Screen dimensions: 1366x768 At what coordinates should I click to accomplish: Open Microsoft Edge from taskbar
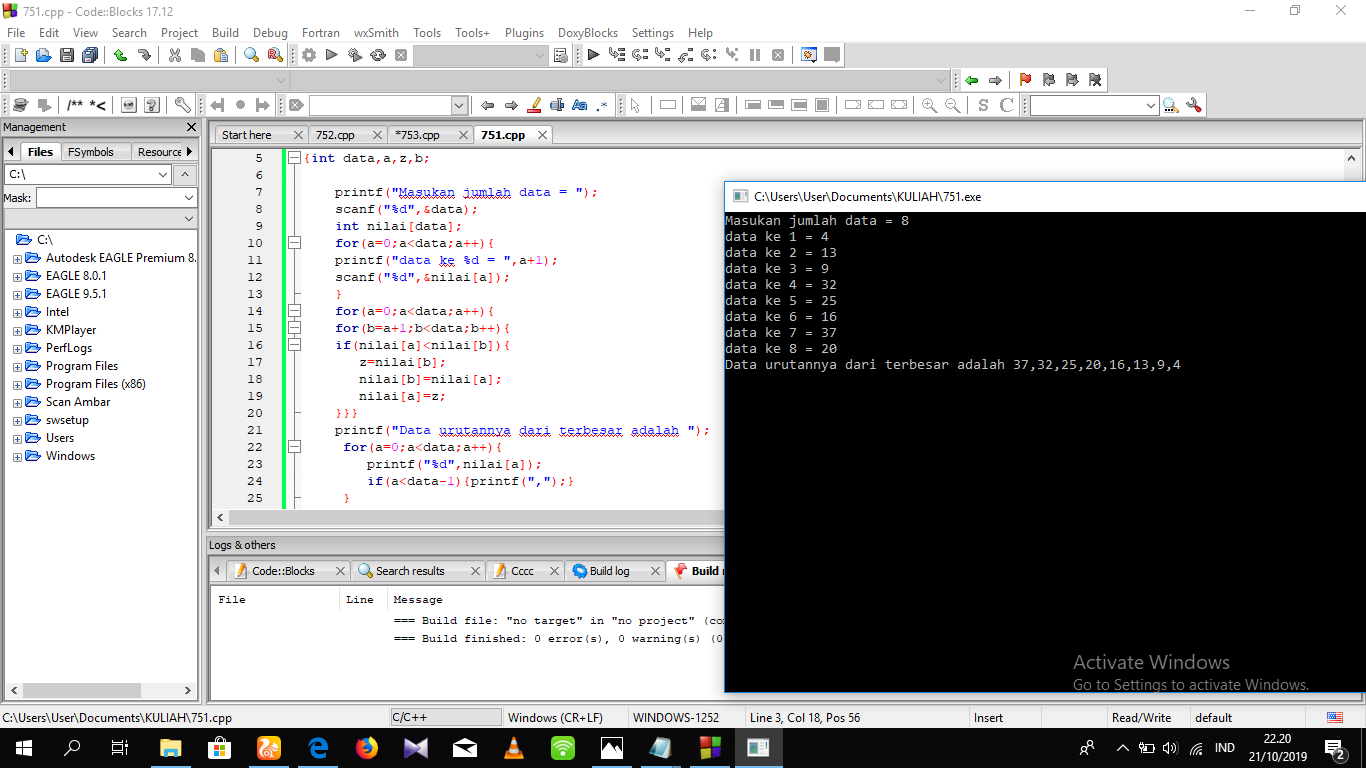click(318, 748)
